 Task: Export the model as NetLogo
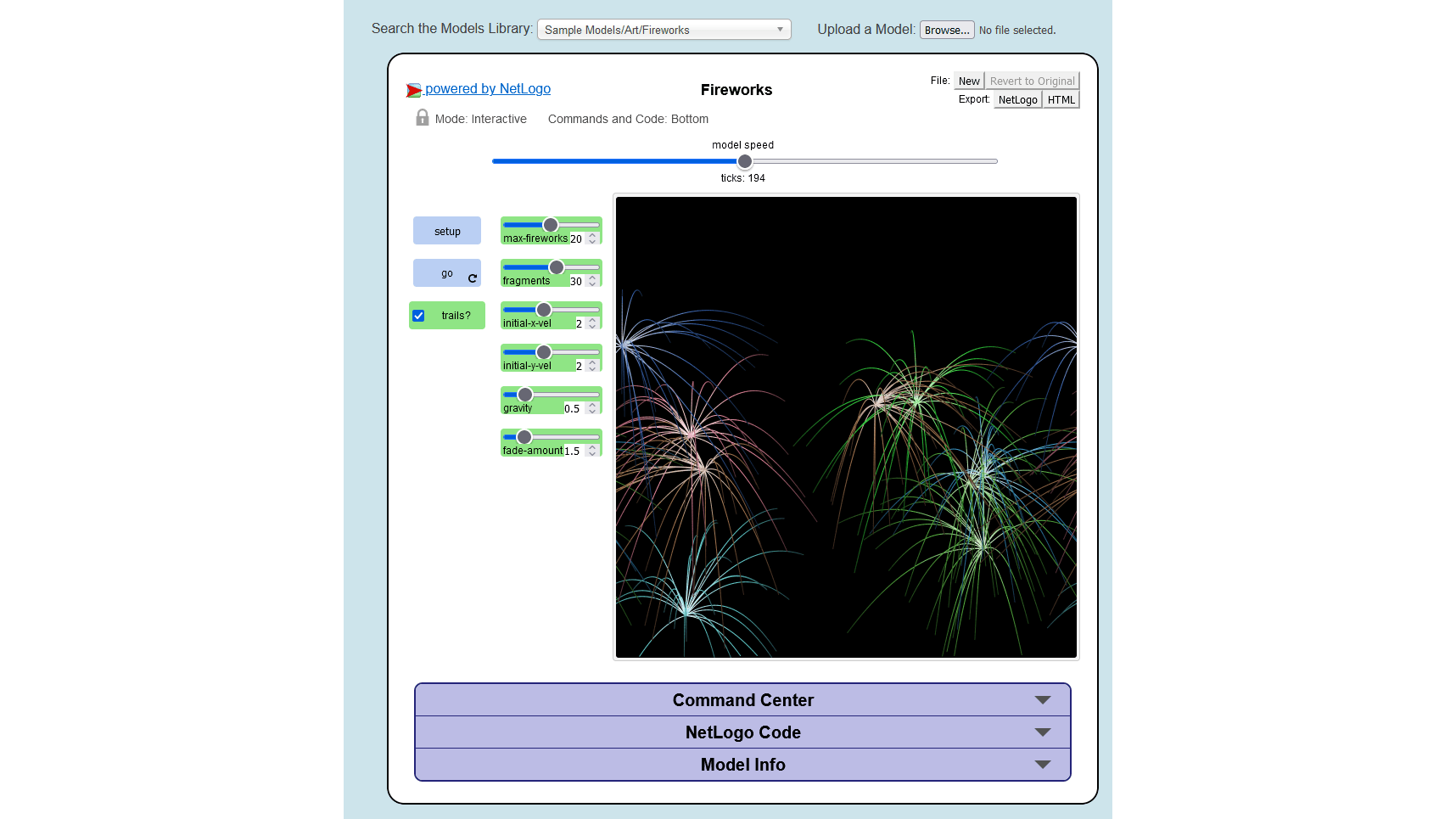pyautogui.click(x=1017, y=99)
